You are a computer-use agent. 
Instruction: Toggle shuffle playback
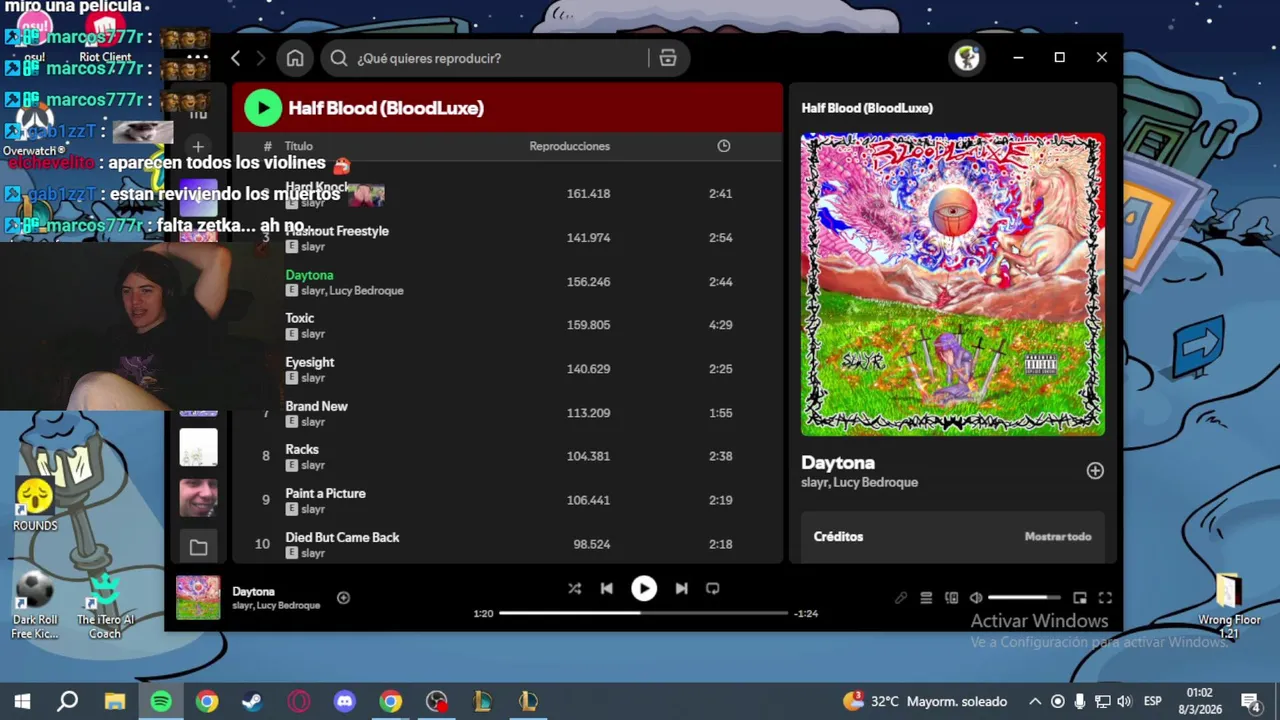click(574, 589)
